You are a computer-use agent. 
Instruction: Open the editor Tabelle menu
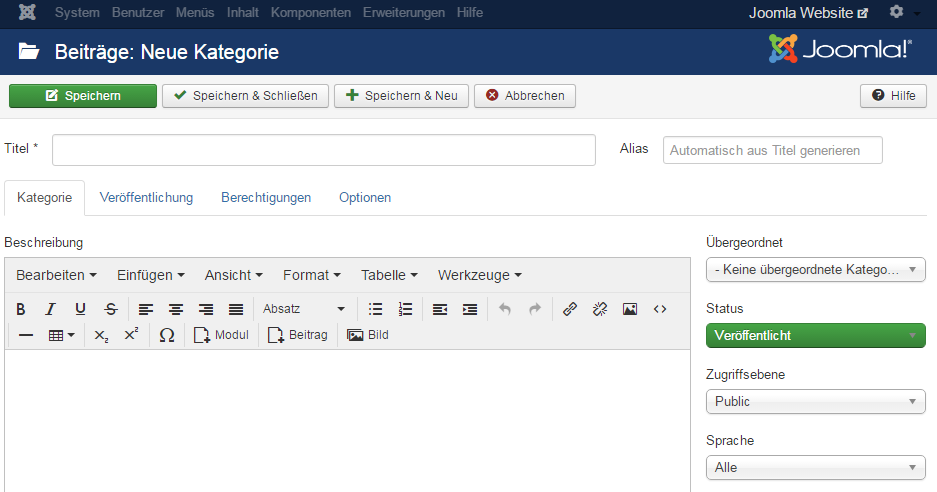[x=389, y=275]
